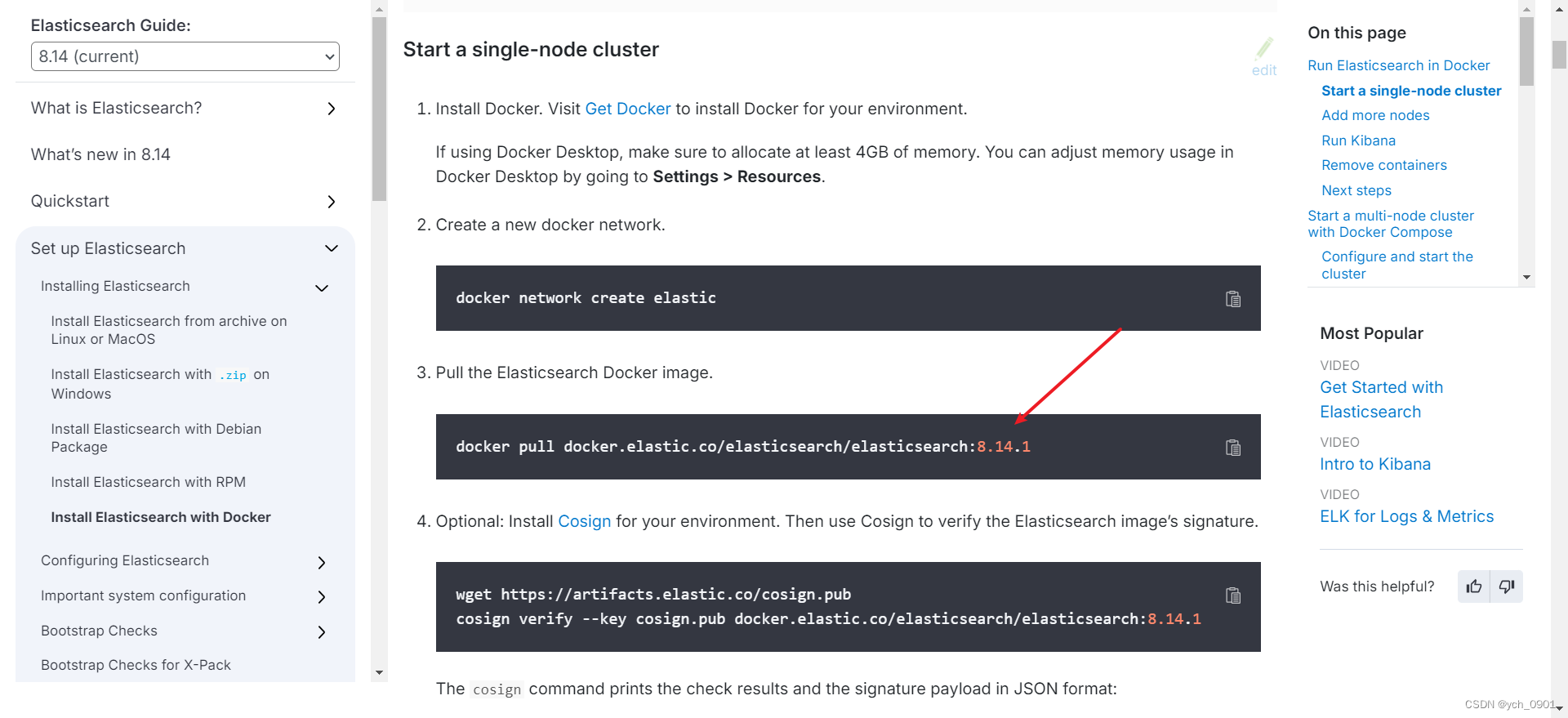Collapse the Set up Elasticsearch section
This screenshot has height=718, width=1568.
click(332, 248)
